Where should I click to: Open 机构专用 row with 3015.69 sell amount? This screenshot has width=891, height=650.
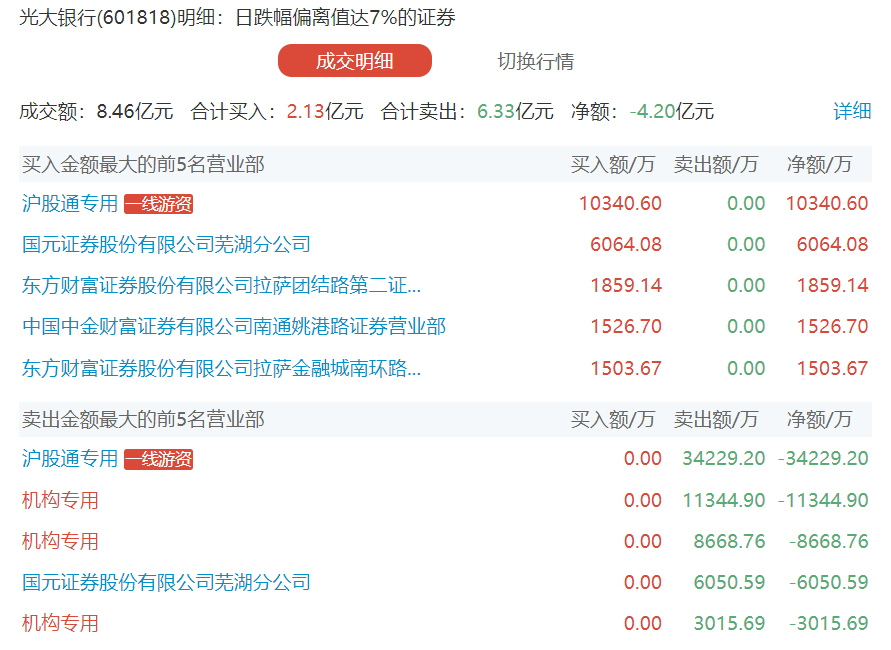coord(60,623)
